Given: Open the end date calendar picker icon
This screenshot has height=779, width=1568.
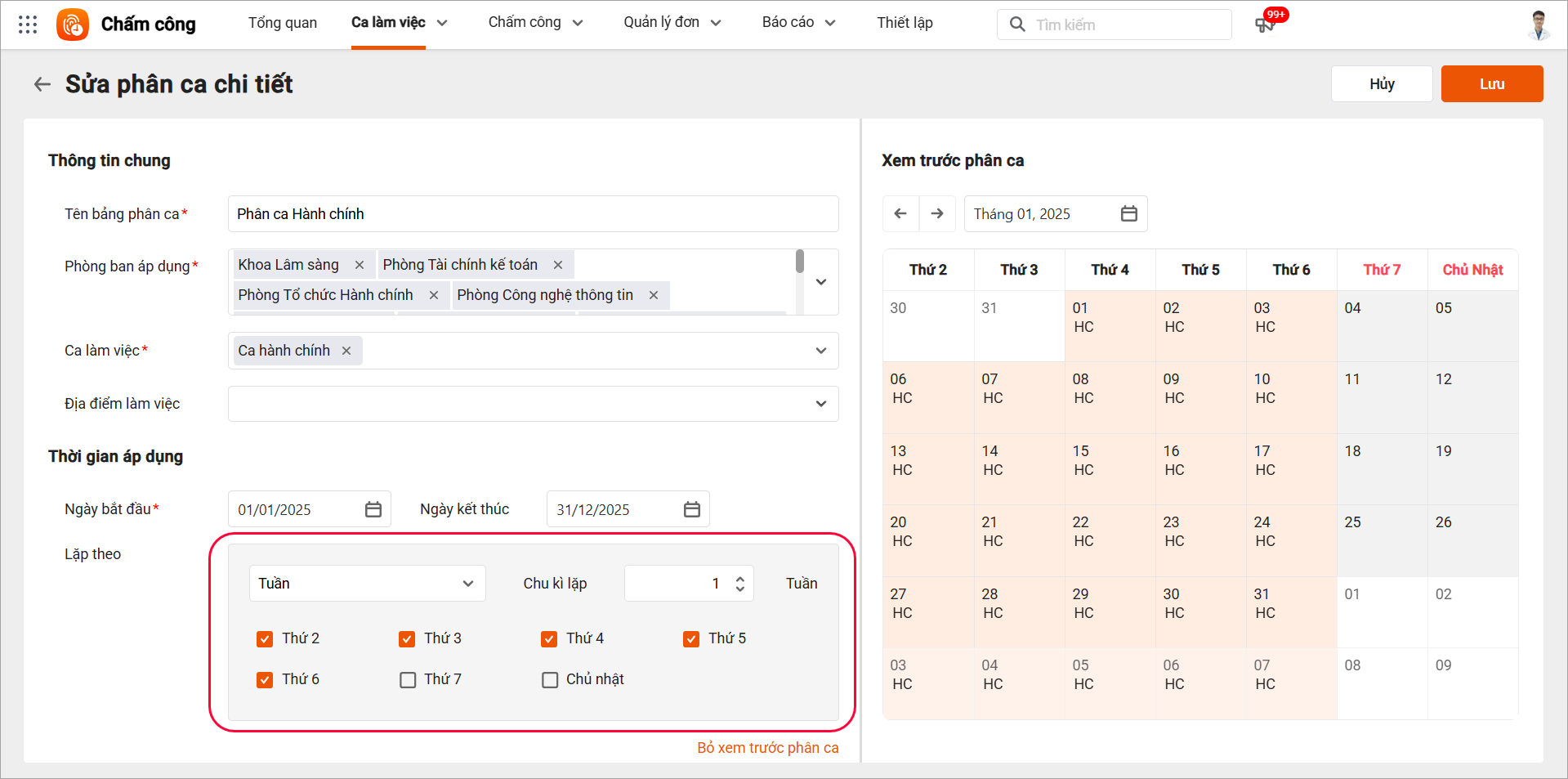Looking at the screenshot, I should point(692,509).
